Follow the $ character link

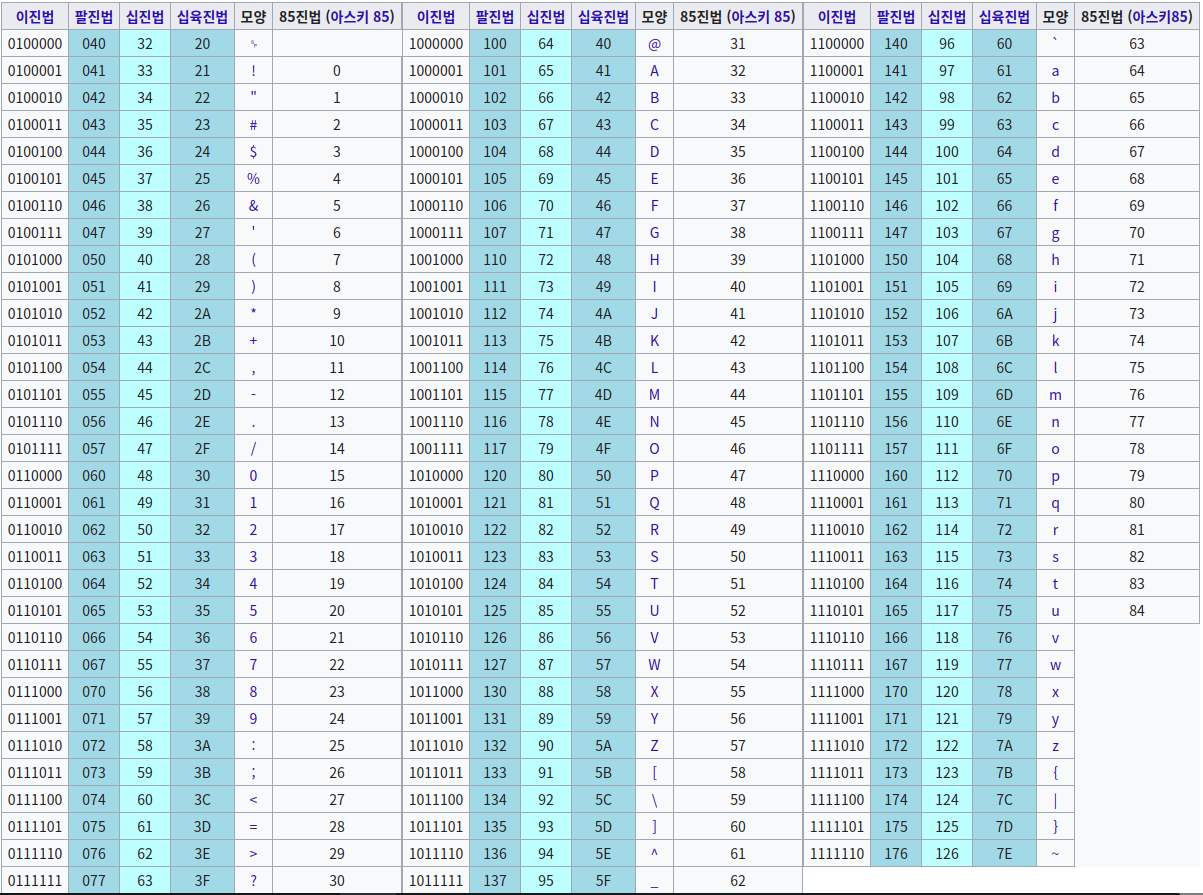pos(254,152)
